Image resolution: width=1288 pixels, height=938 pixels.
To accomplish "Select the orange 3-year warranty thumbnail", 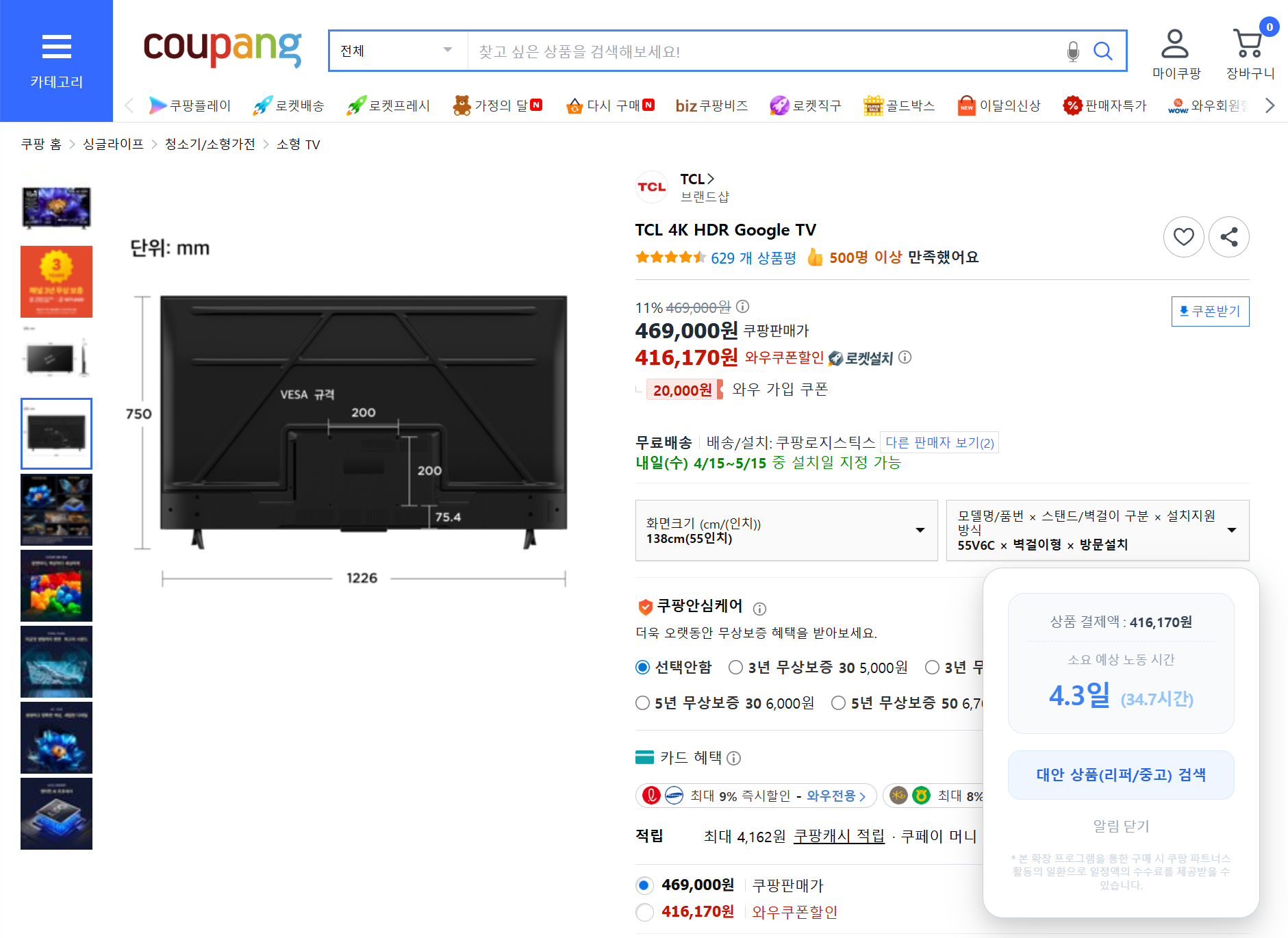I will tap(56, 281).
